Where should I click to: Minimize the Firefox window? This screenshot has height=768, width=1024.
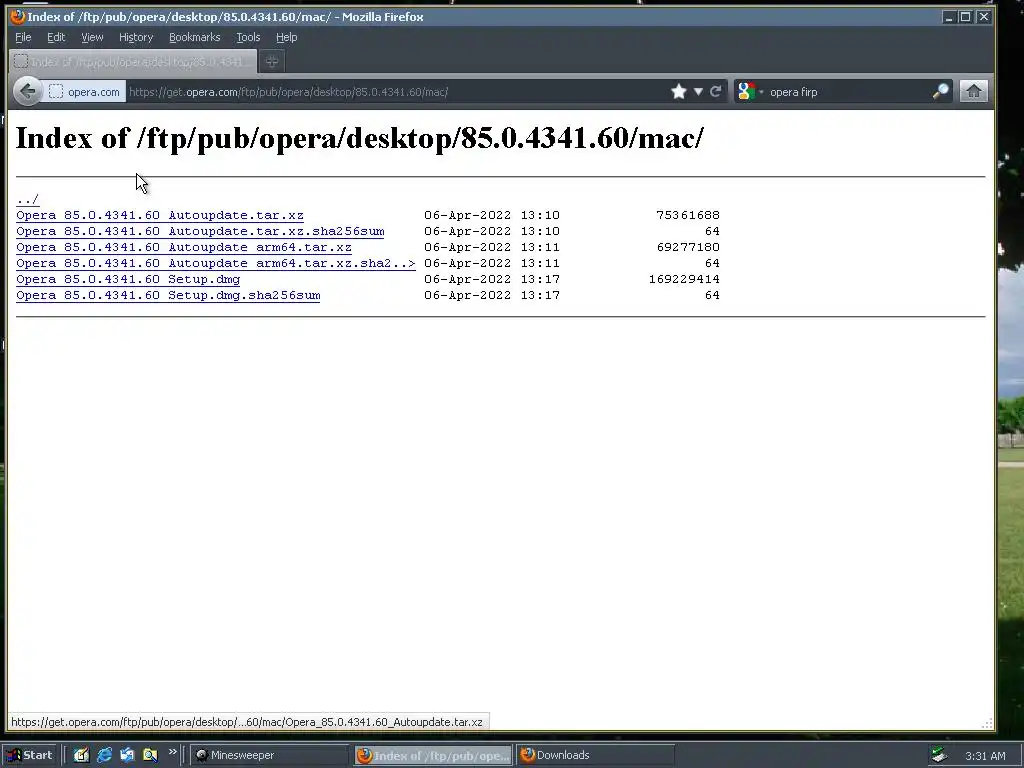pyautogui.click(x=949, y=17)
